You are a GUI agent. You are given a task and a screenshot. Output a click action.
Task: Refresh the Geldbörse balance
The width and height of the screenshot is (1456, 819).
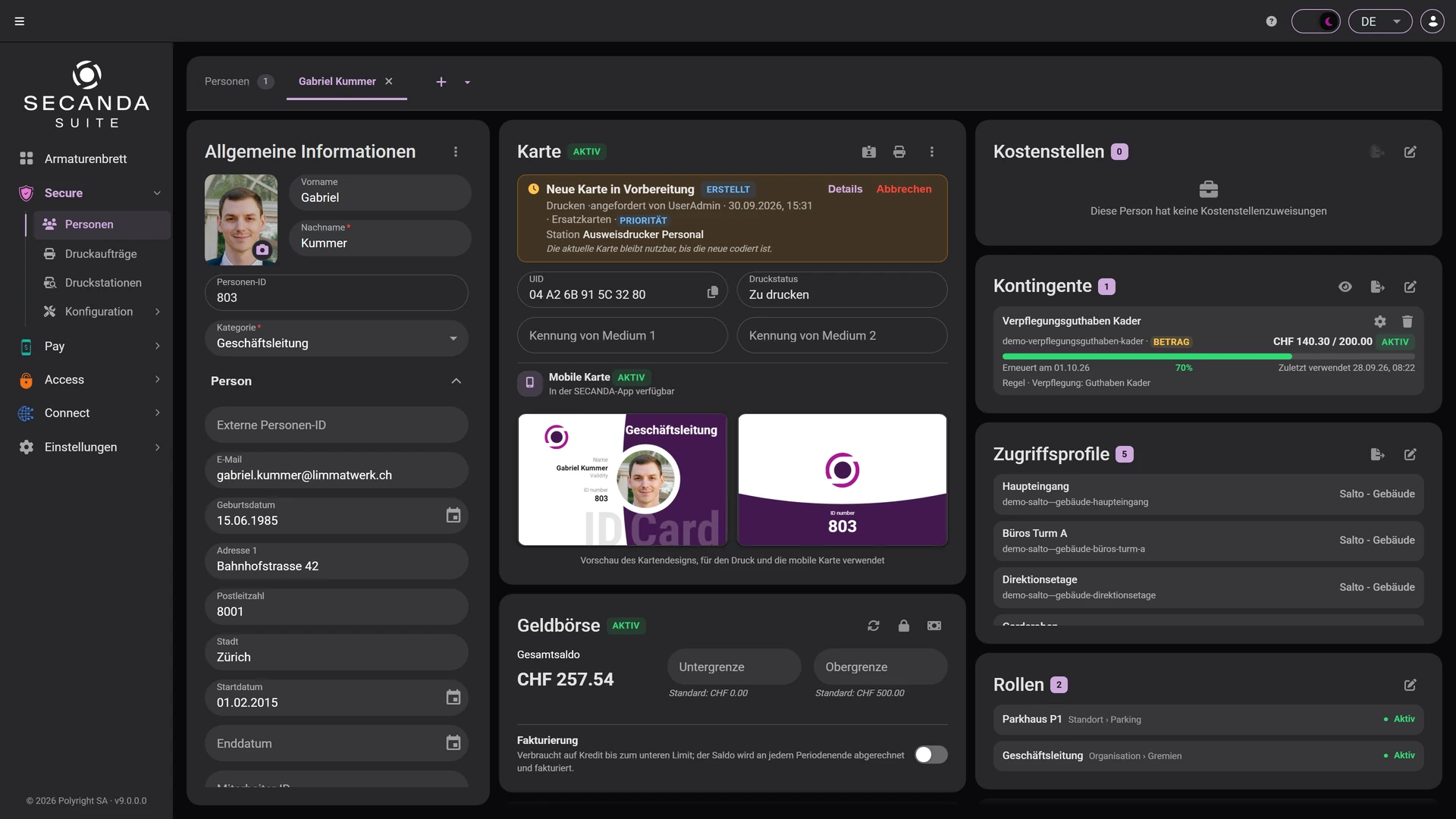pyautogui.click(x=874, y=626)
